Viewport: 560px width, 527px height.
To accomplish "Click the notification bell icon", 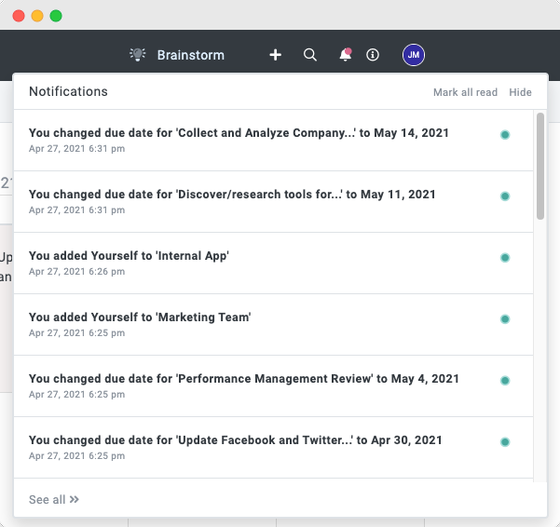I will [x=345, y=55].
